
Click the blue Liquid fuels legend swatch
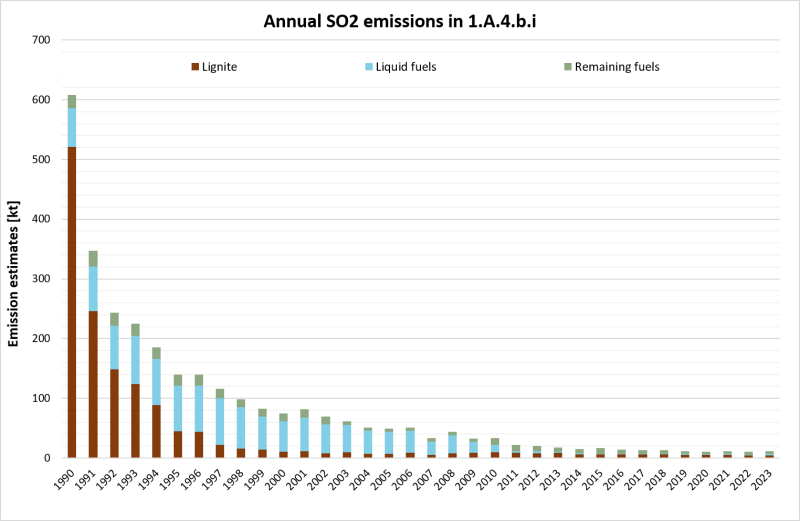pyautogui.click(x=369, y=67)
